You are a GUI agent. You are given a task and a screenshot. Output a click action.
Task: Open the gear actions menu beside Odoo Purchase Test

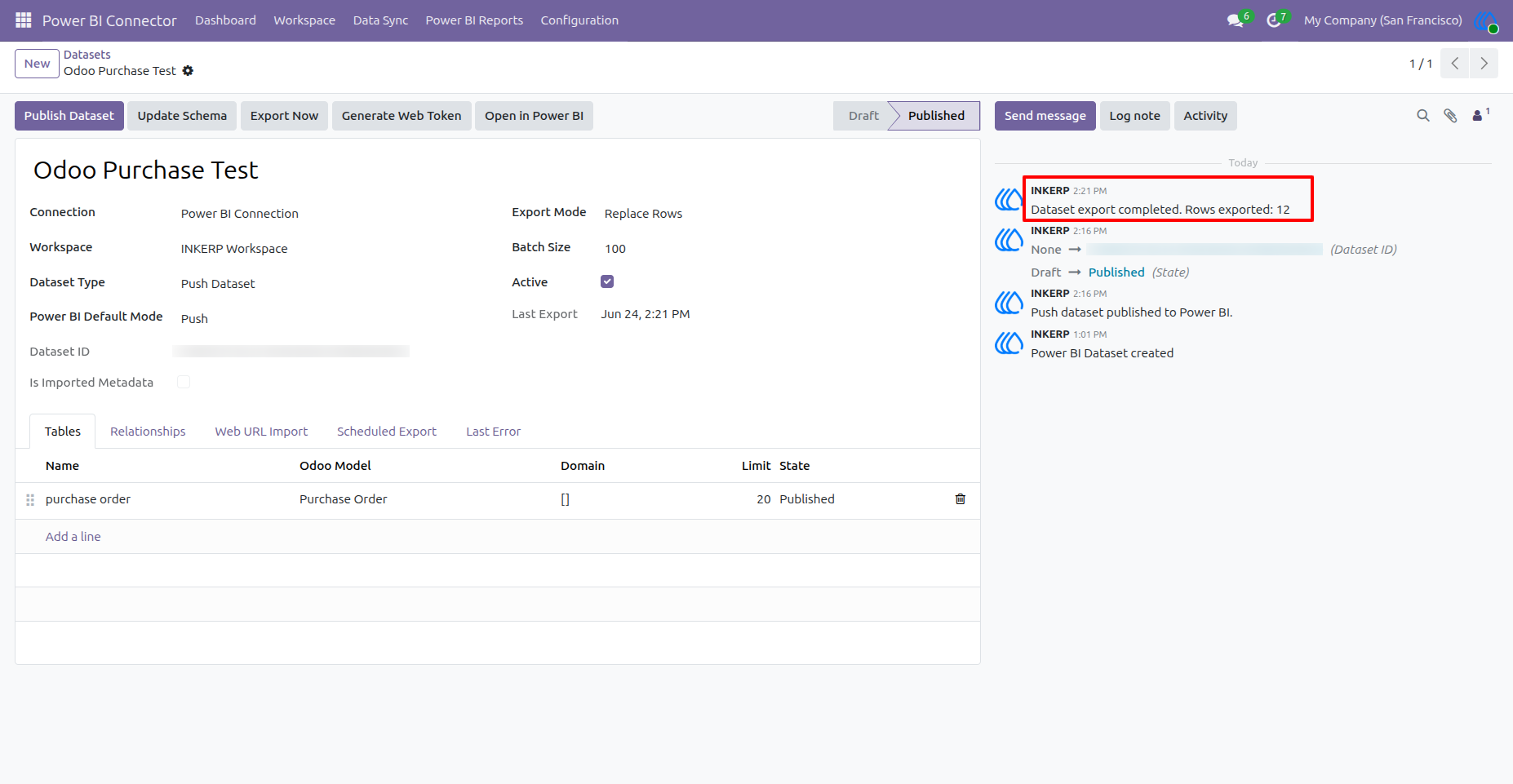pos(188,71)
